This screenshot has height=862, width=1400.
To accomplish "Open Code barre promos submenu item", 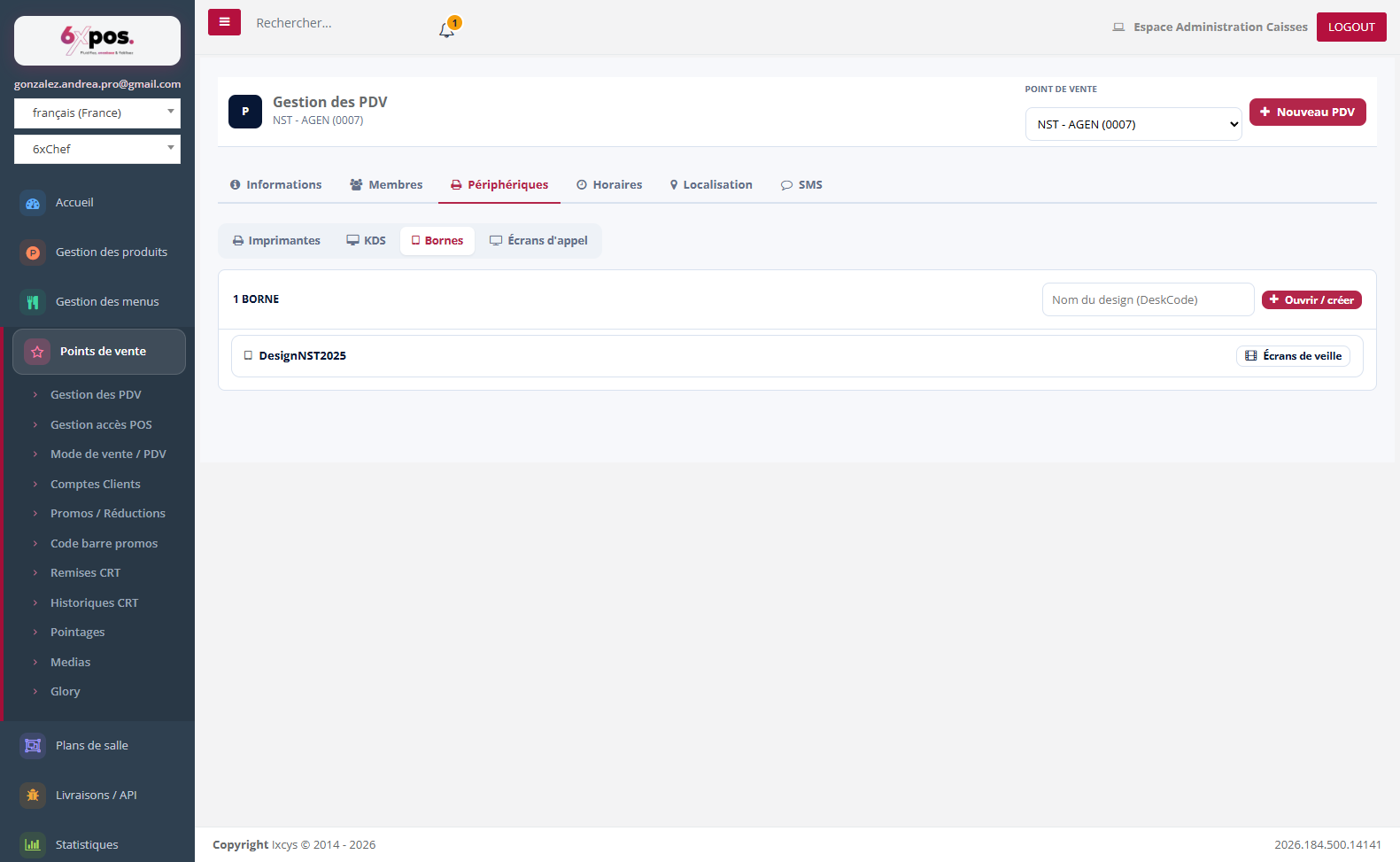I will pos(104,544).
